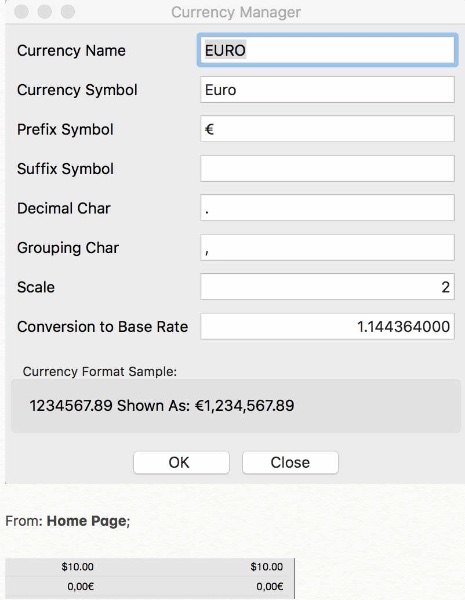Image resolution: width=465 pixels, height=600 pixels.
Task: Click the window's red close control
Action: pyautogui.click(x=21, y=11)
